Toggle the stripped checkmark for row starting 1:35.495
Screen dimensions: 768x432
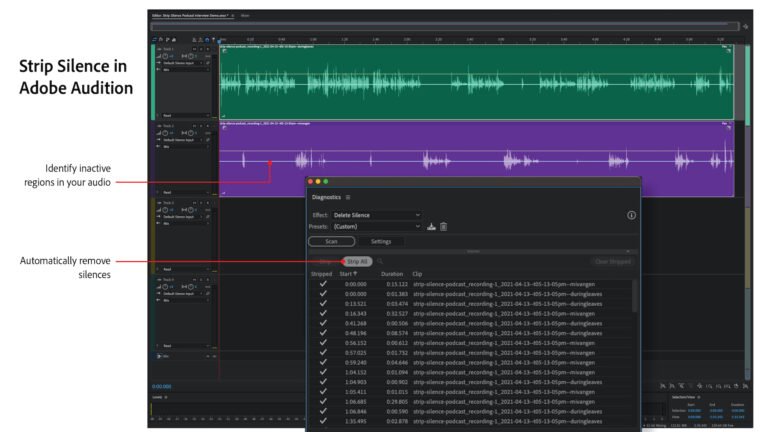(x=323, y=421)
